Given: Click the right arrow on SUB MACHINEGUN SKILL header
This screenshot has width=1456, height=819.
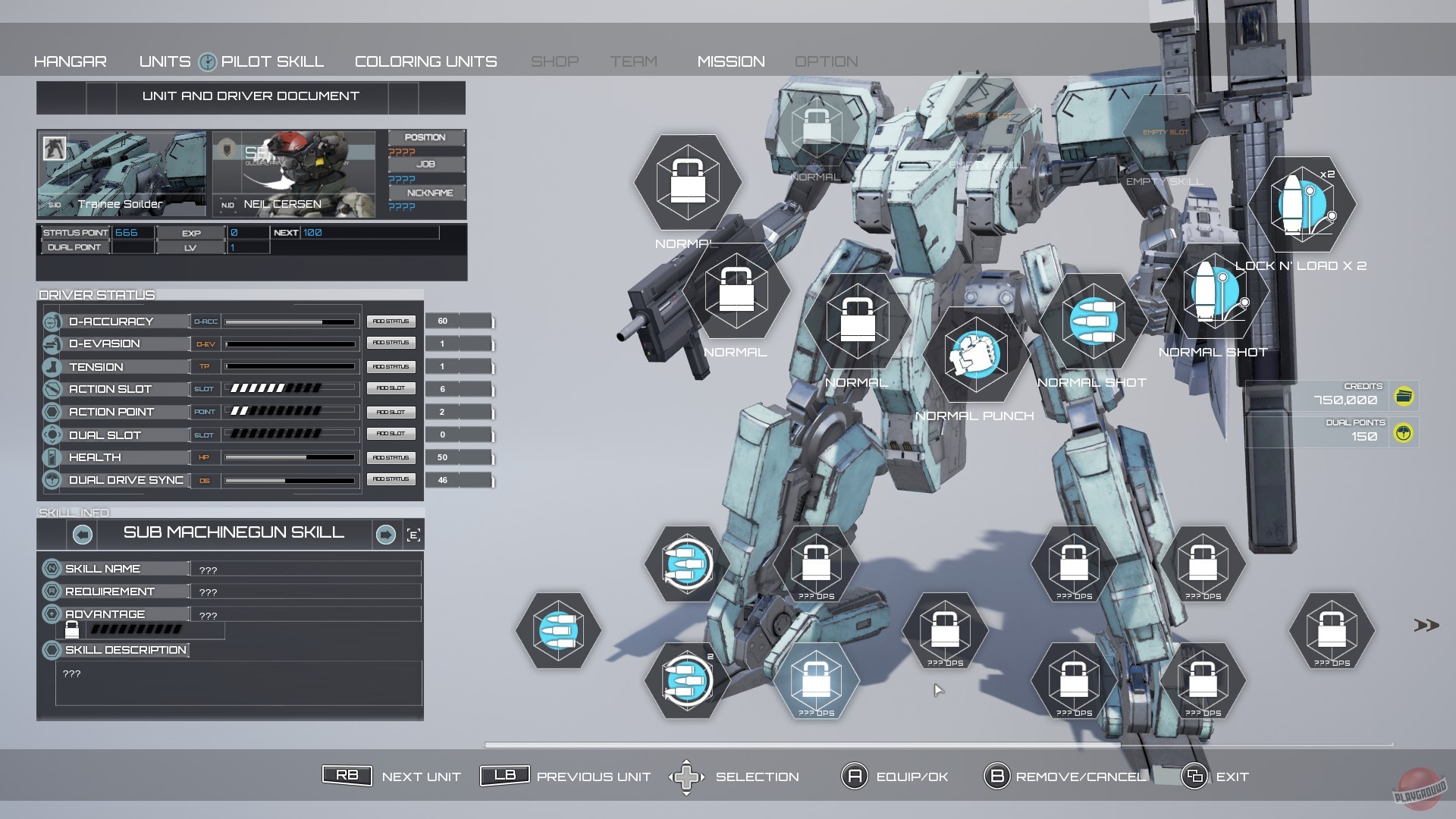Looking at the screenshot, I should click(x=387, y=534).
